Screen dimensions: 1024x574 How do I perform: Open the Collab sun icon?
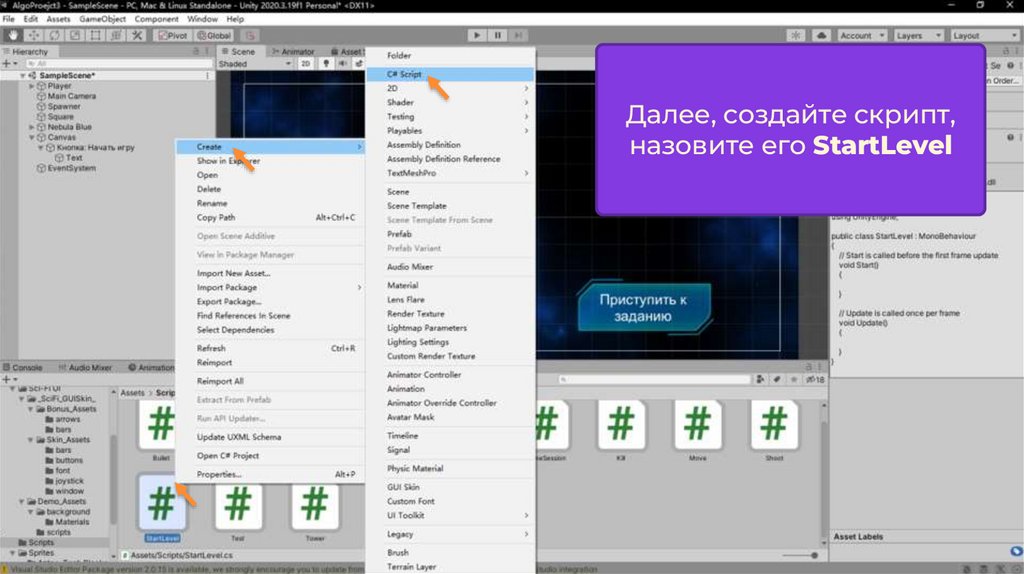pos(795,35)
